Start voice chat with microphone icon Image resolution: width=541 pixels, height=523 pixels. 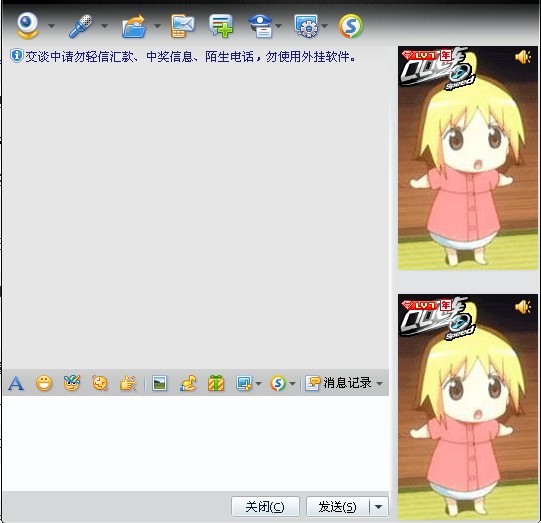(81, 26)
